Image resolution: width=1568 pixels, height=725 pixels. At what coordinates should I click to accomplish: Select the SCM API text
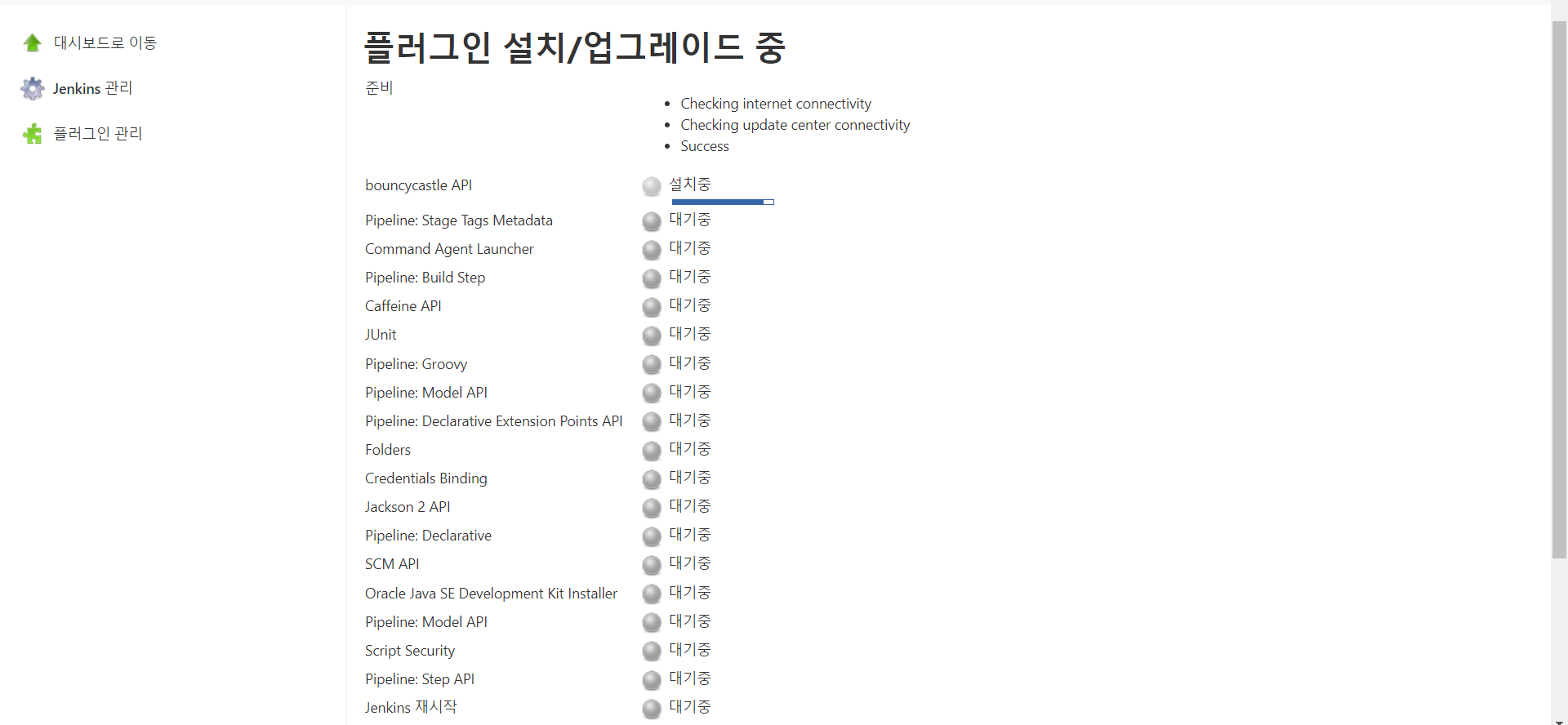(392, 564)
